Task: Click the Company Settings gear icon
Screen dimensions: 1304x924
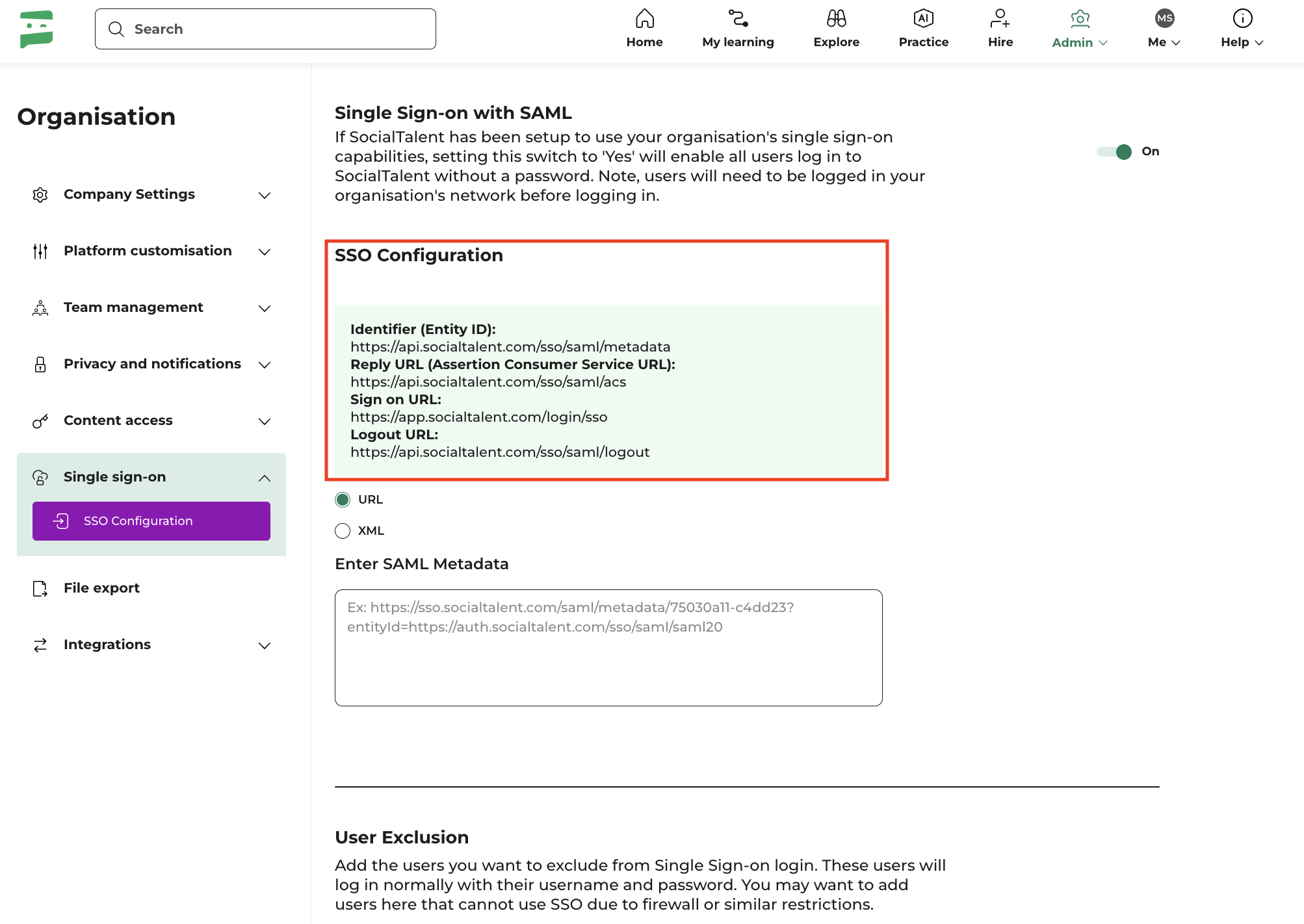Action: [40, 195]
